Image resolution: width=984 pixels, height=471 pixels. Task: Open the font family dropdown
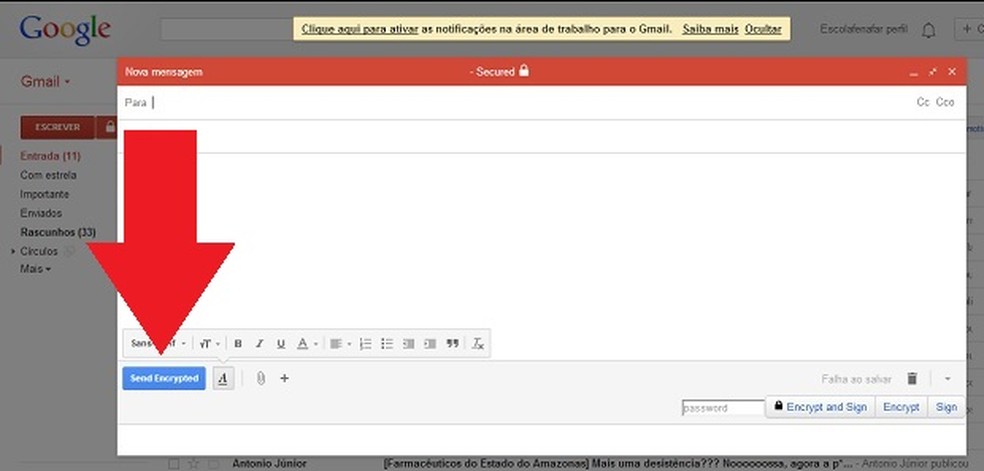click(x=158, y=344)
